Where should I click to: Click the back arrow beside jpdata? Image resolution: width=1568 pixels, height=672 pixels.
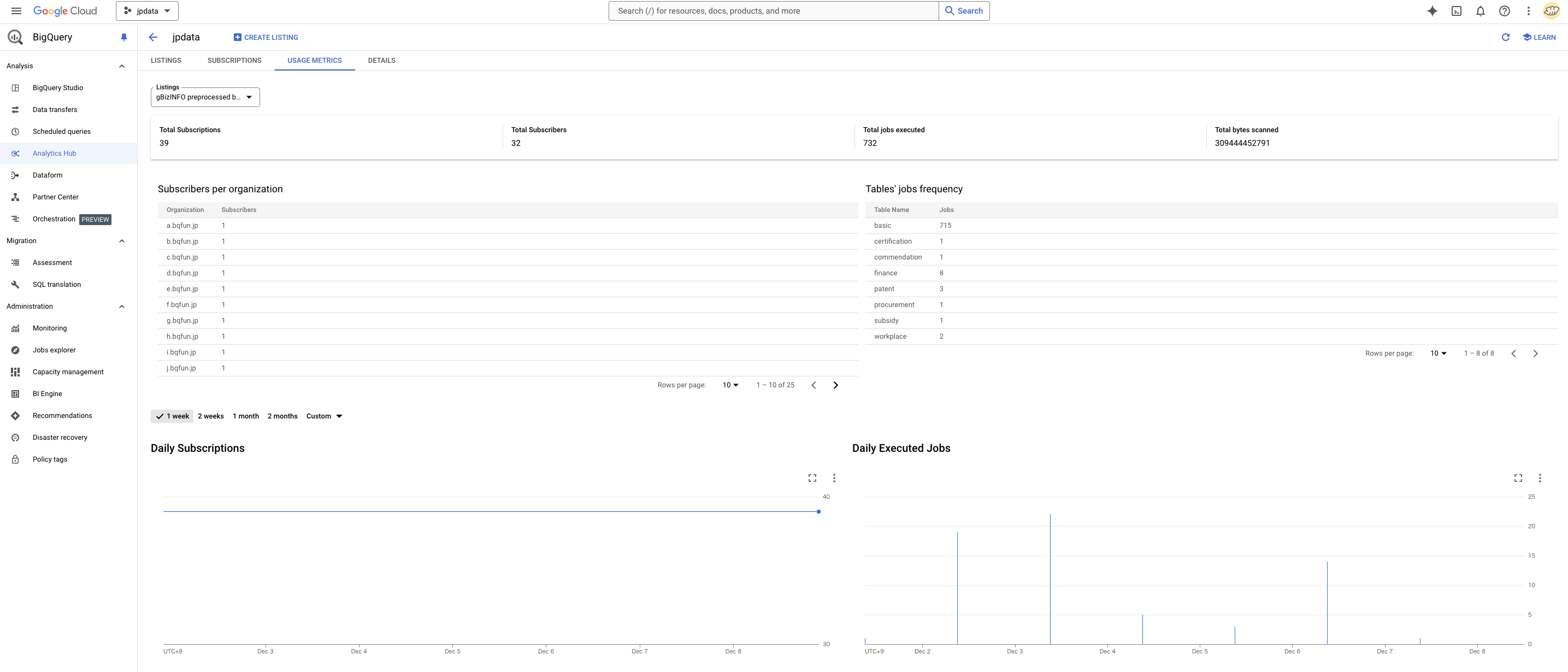[x=154, y=37]
